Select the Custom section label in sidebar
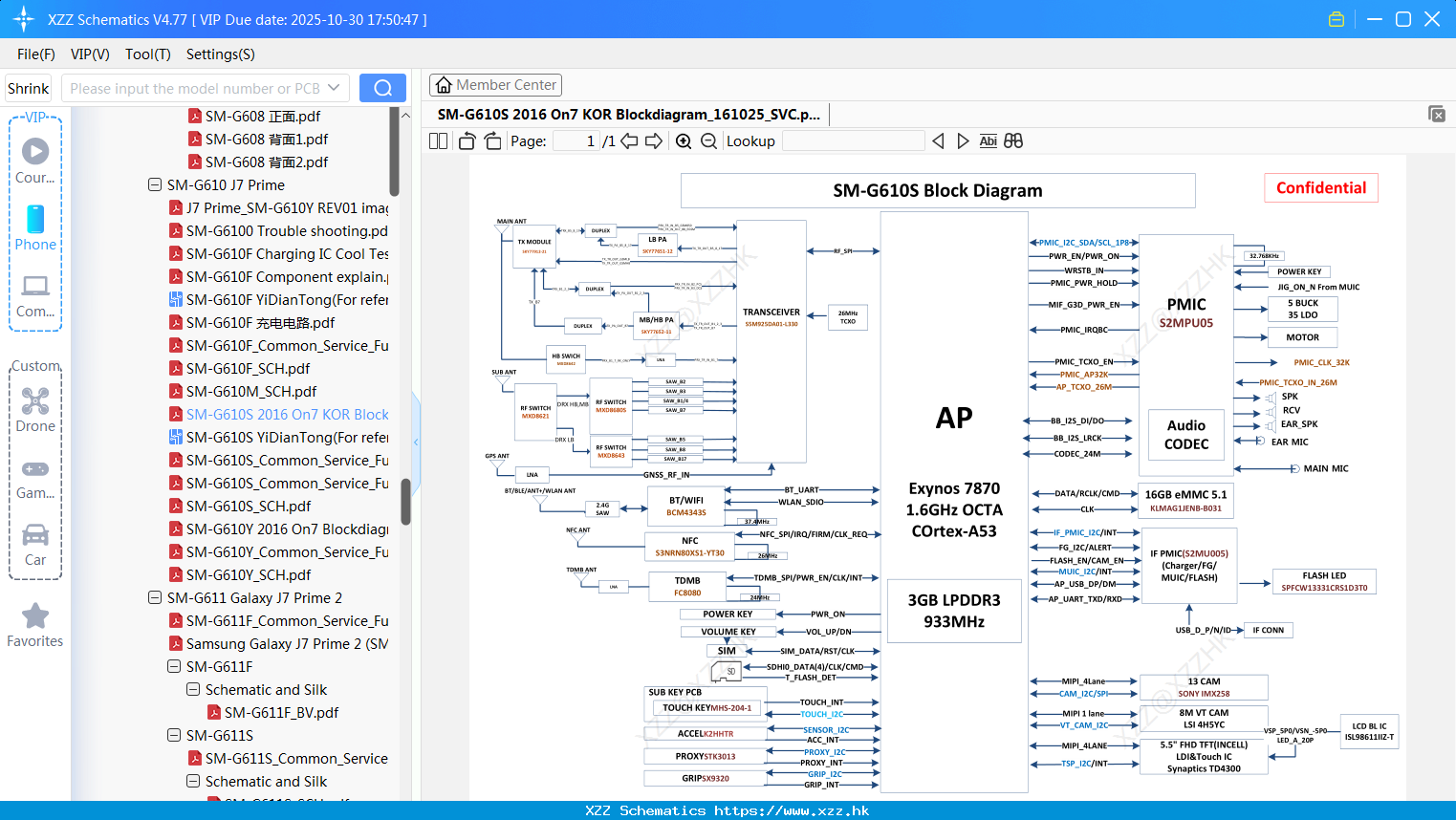 coord(35,366)
